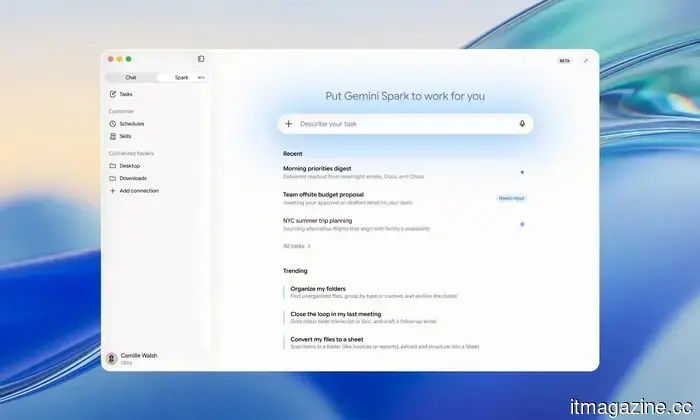
Task: Select Close the loop in my last meeting
Action: (363, 317)
